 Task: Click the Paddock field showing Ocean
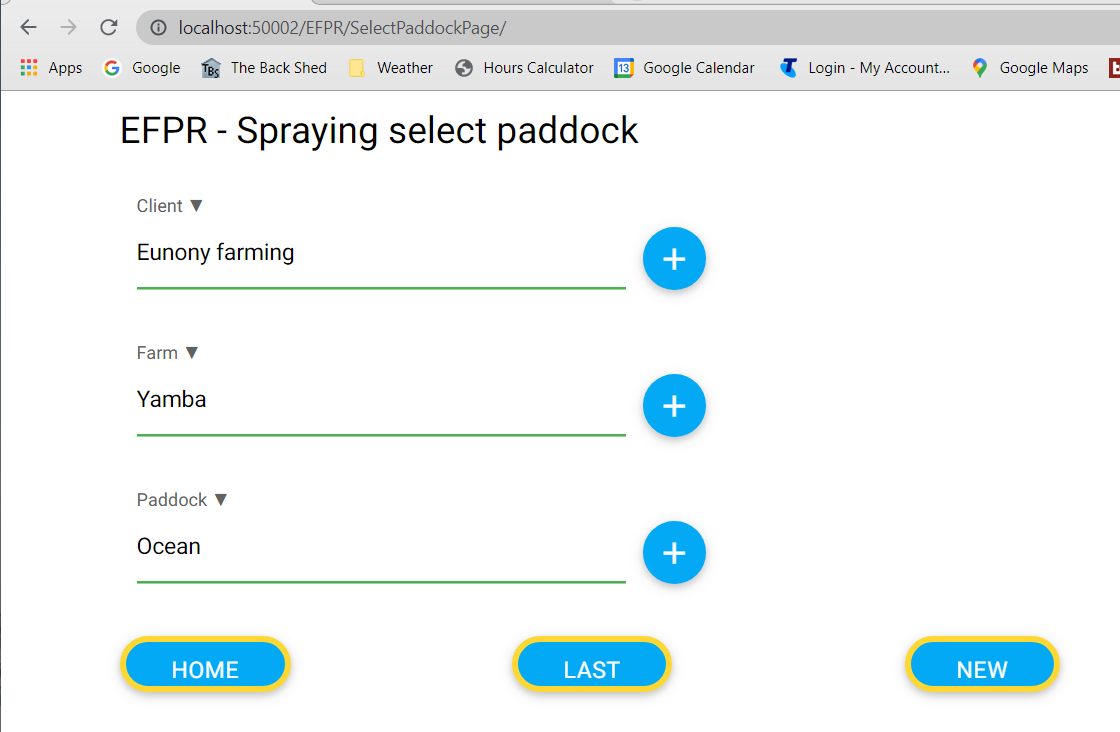tap(380, 547)
